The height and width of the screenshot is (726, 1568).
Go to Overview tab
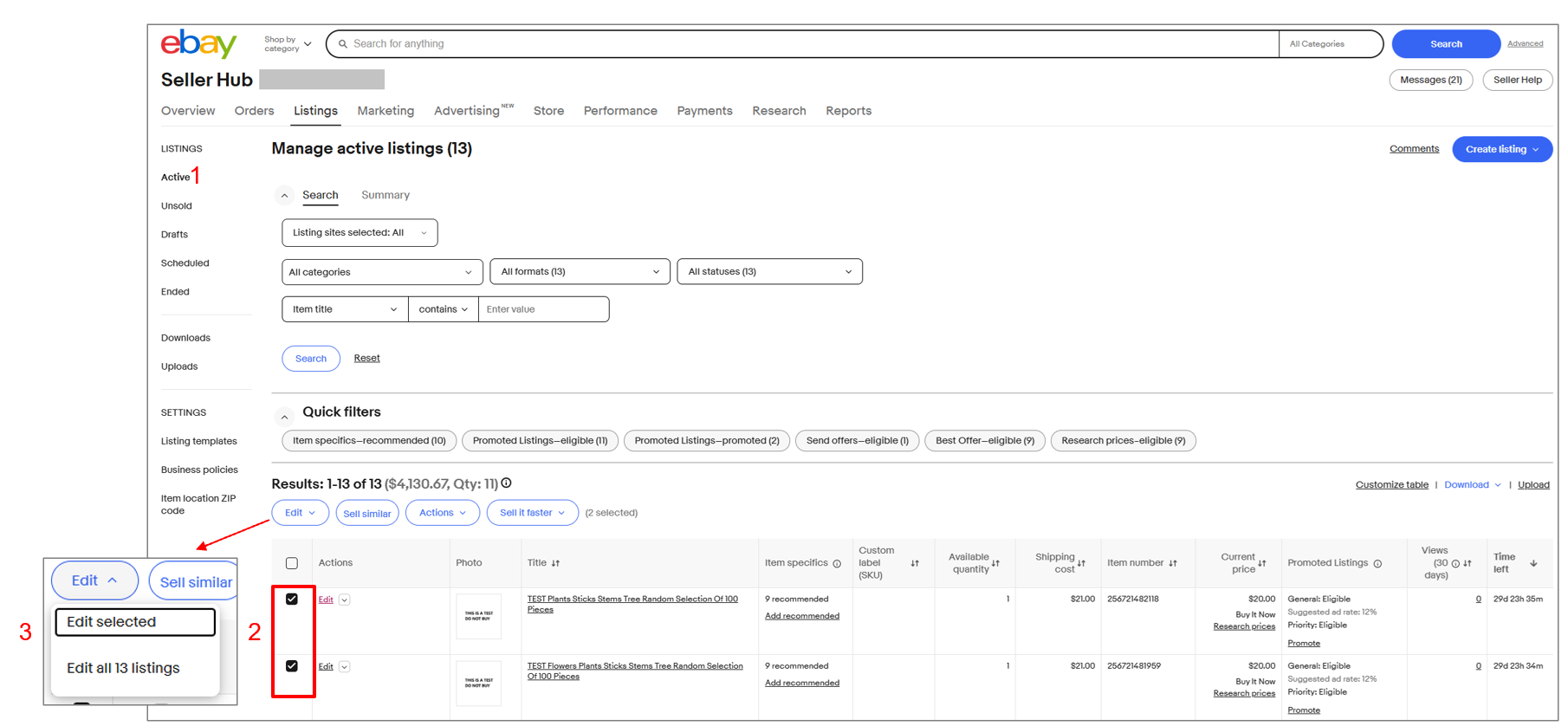tap(188, 111)
